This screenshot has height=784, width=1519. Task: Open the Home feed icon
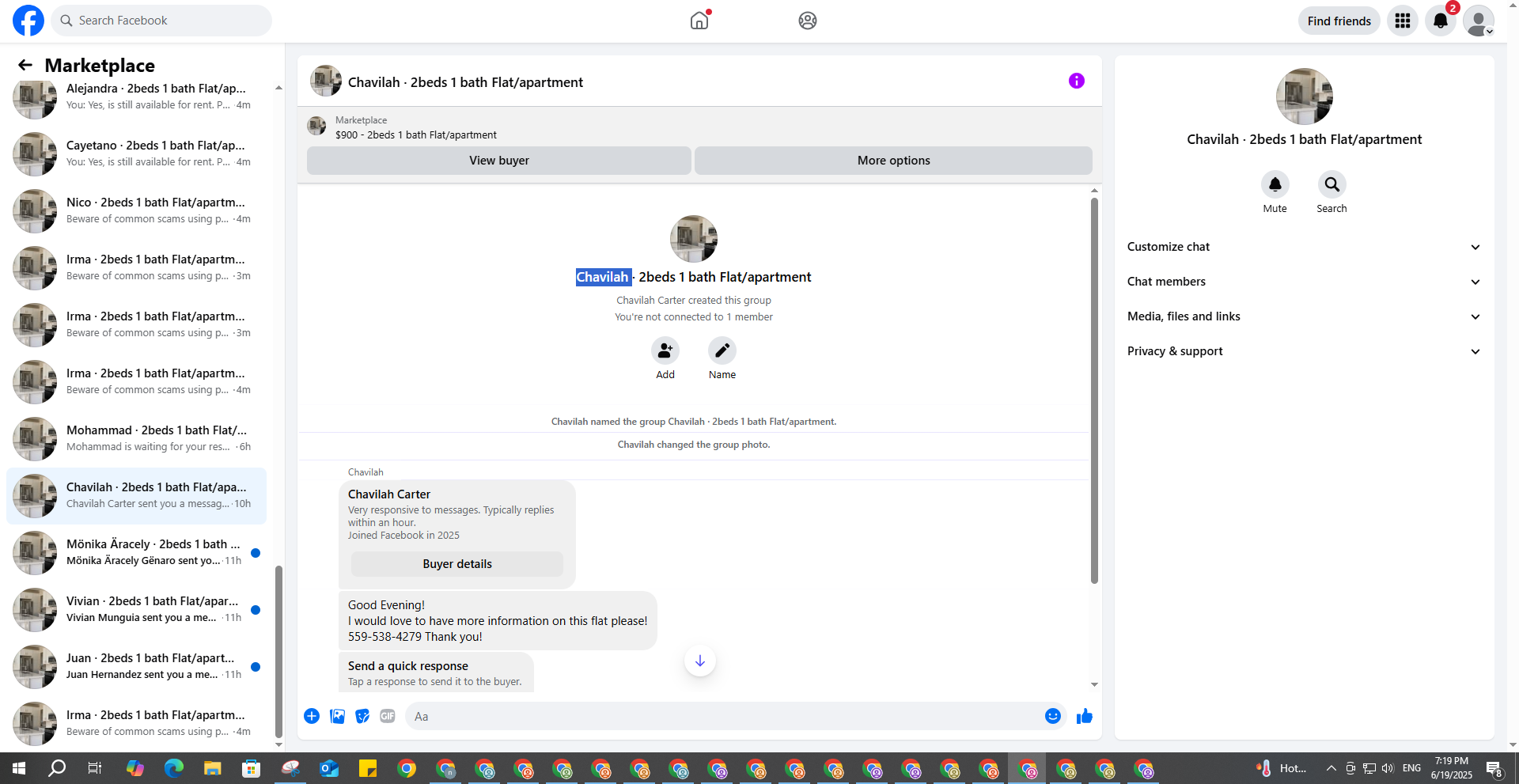(x=699, y=21)
